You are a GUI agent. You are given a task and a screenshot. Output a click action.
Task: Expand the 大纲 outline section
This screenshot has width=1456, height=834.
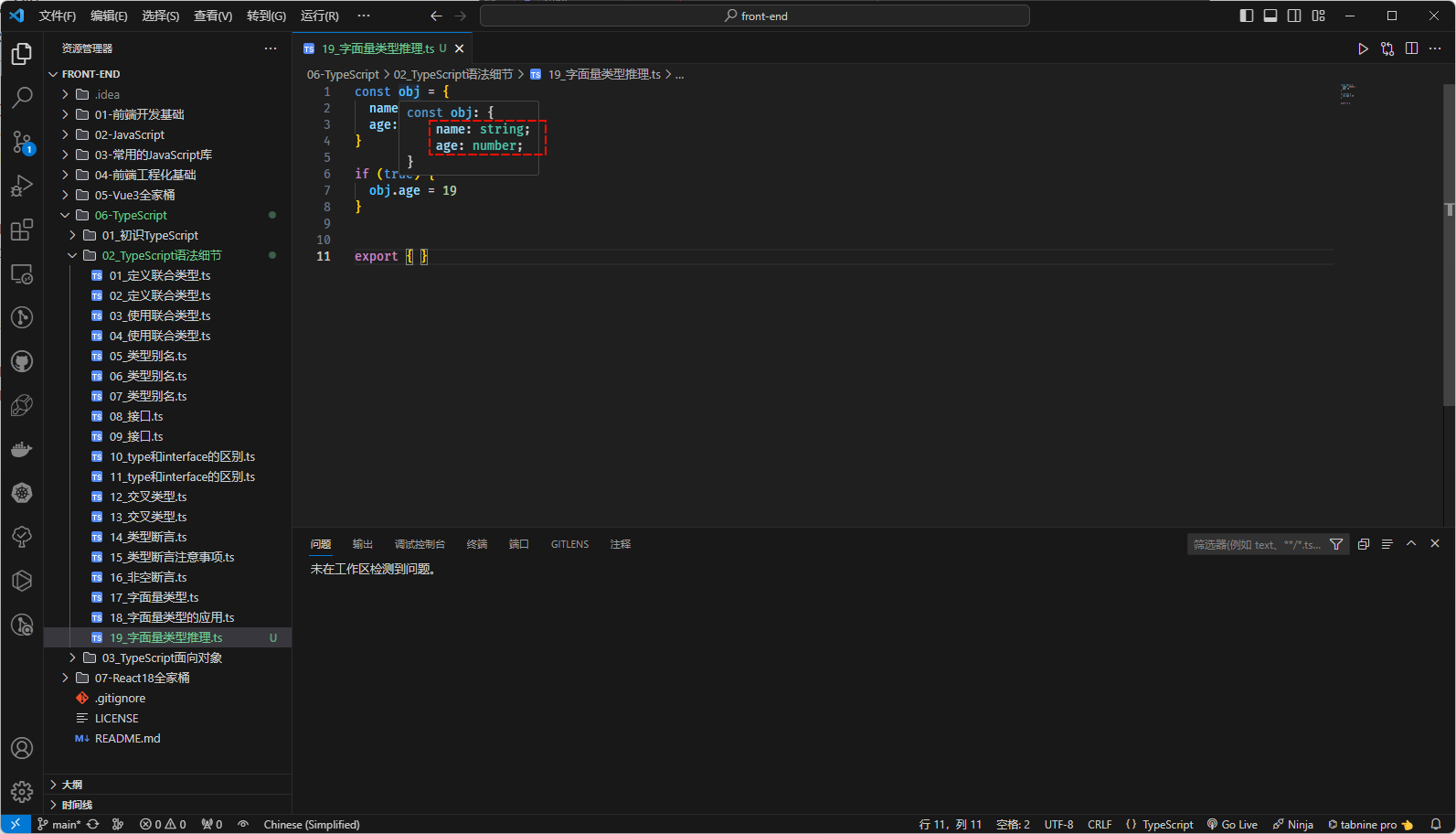(72, 785)
